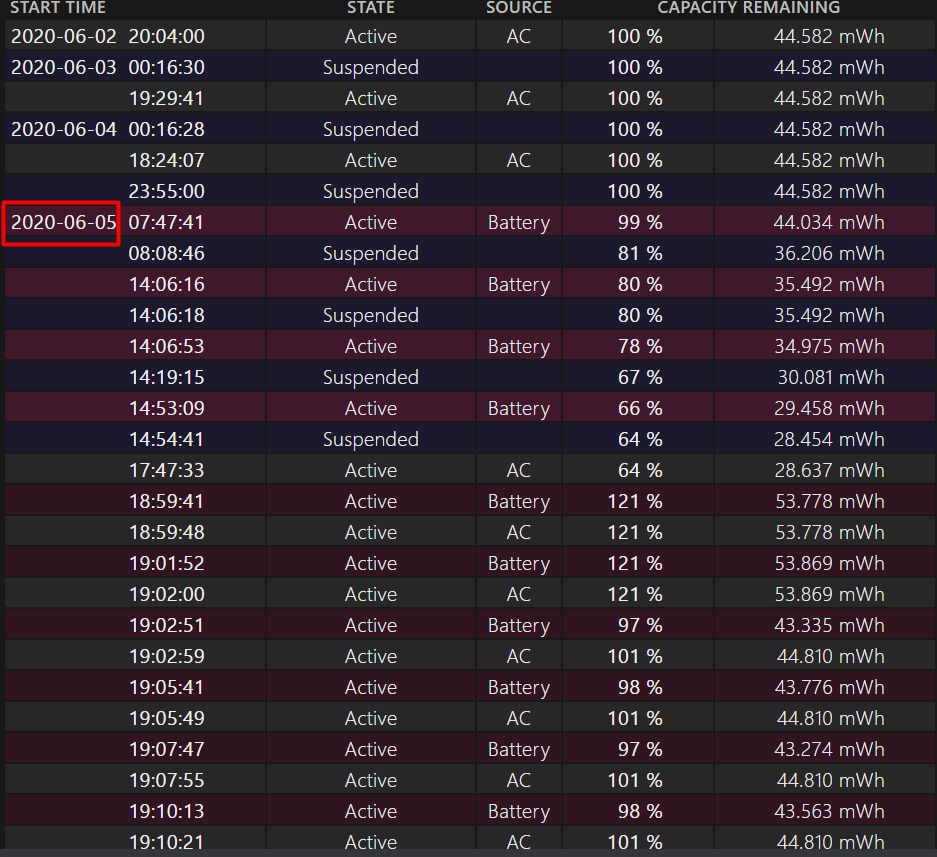937x857 pixels.
Task: Click the 78 % capacity cell
Action: pyautogui.click(x=640, y=347)
